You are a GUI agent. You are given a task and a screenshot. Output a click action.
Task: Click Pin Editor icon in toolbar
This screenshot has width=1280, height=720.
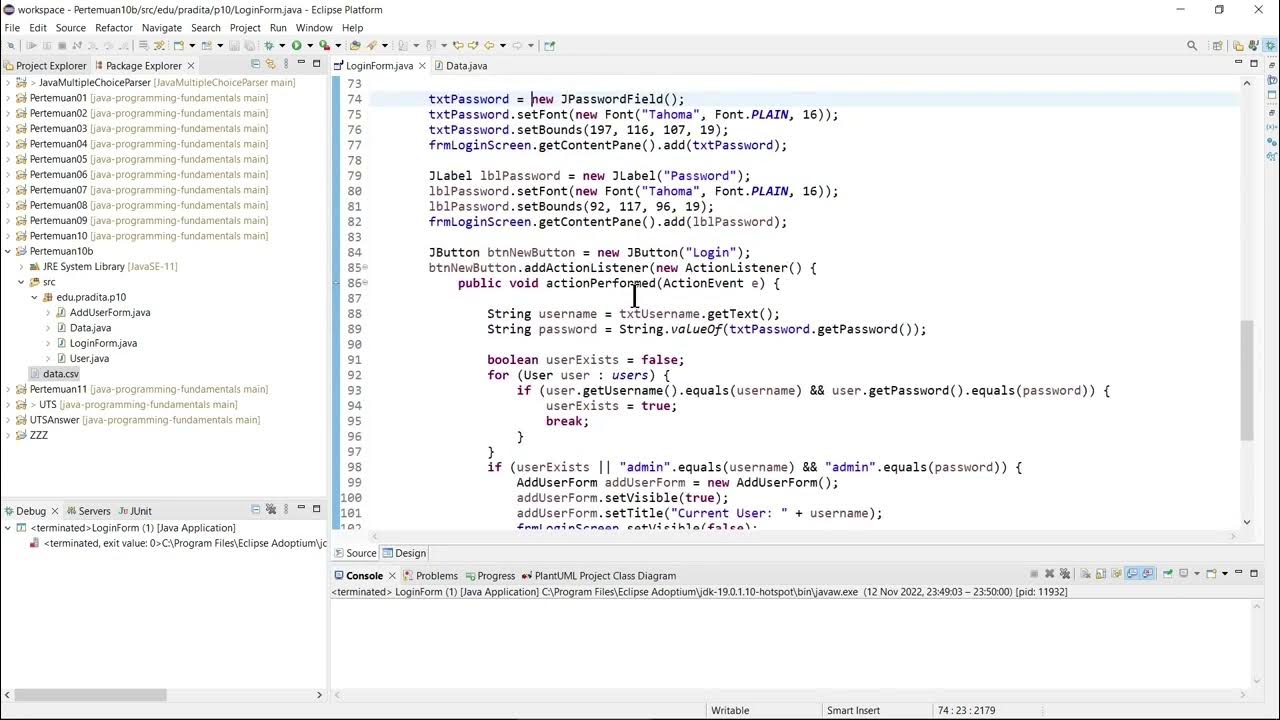click(549, 45)
